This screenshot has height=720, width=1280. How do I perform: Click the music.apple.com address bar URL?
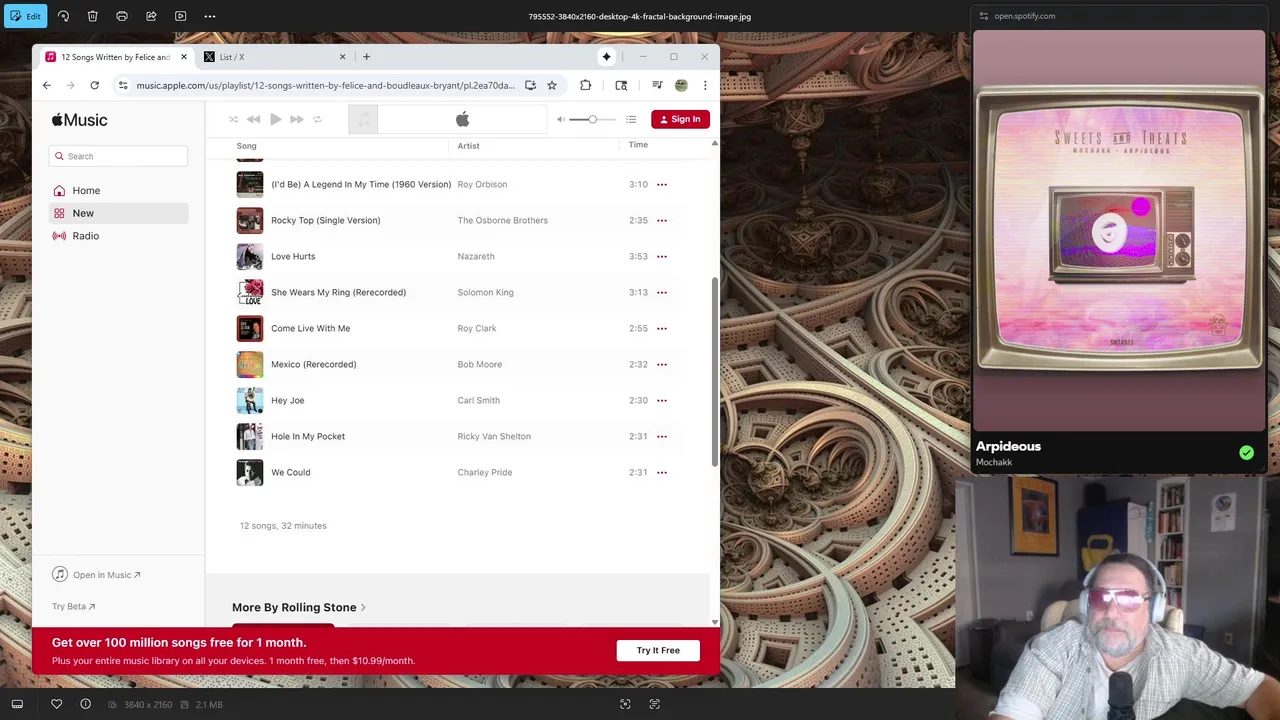click(325, 85)
